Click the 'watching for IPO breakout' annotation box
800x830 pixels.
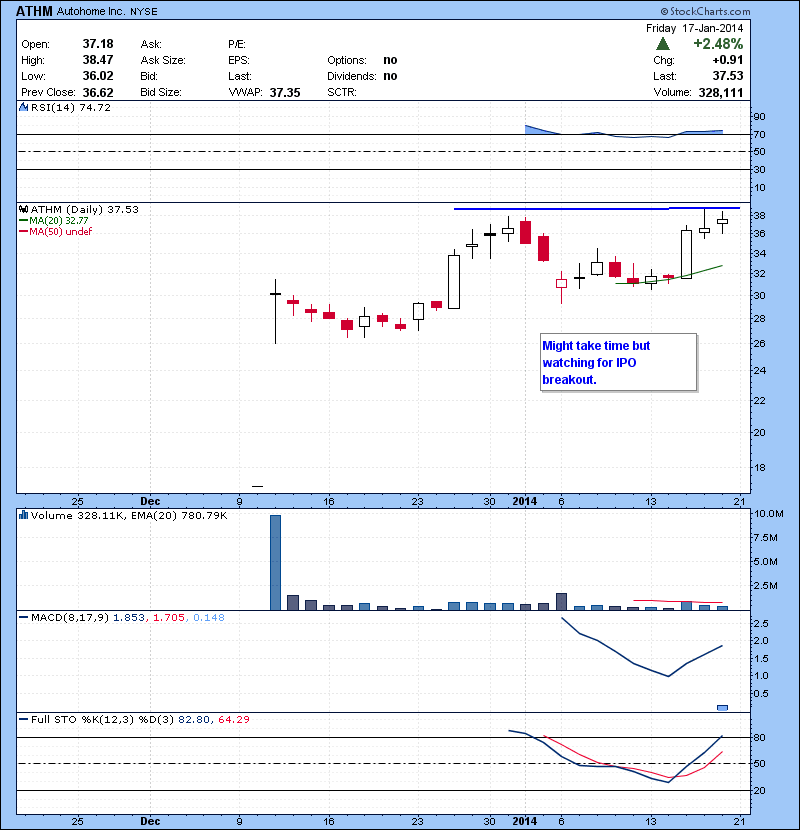click(x=618, y=363)
